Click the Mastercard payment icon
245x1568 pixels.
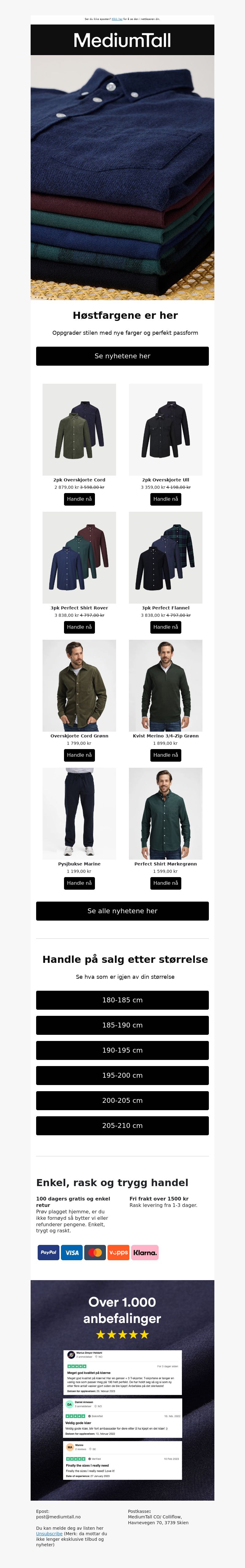[x=95, y=1252]
